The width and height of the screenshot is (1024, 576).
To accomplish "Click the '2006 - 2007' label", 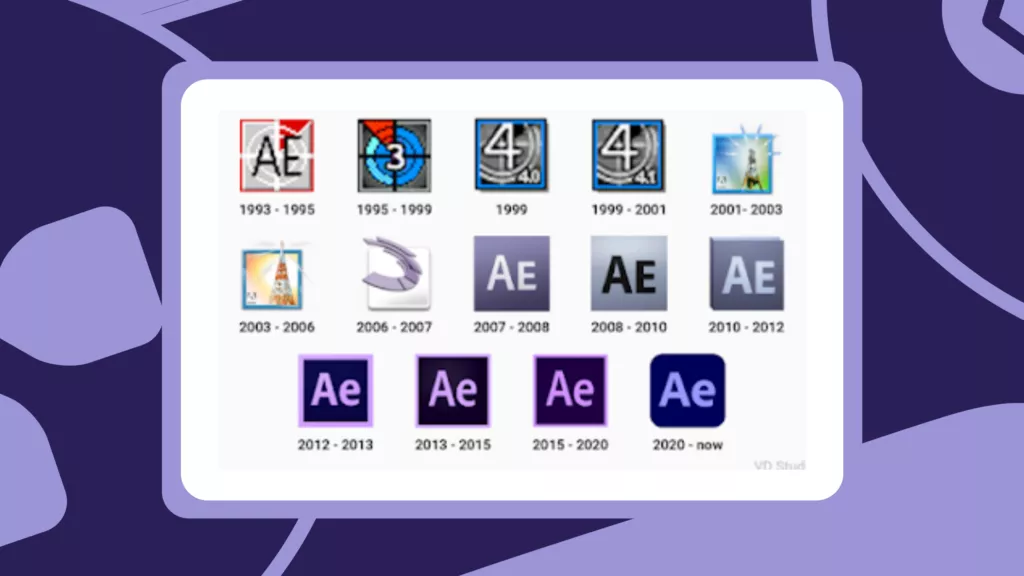I will pyautogui.click(x=394, y=327).
